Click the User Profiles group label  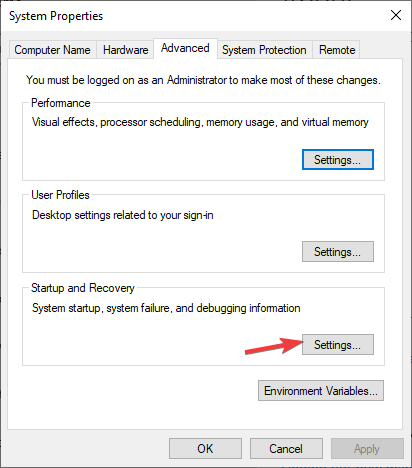pos(60,195)
